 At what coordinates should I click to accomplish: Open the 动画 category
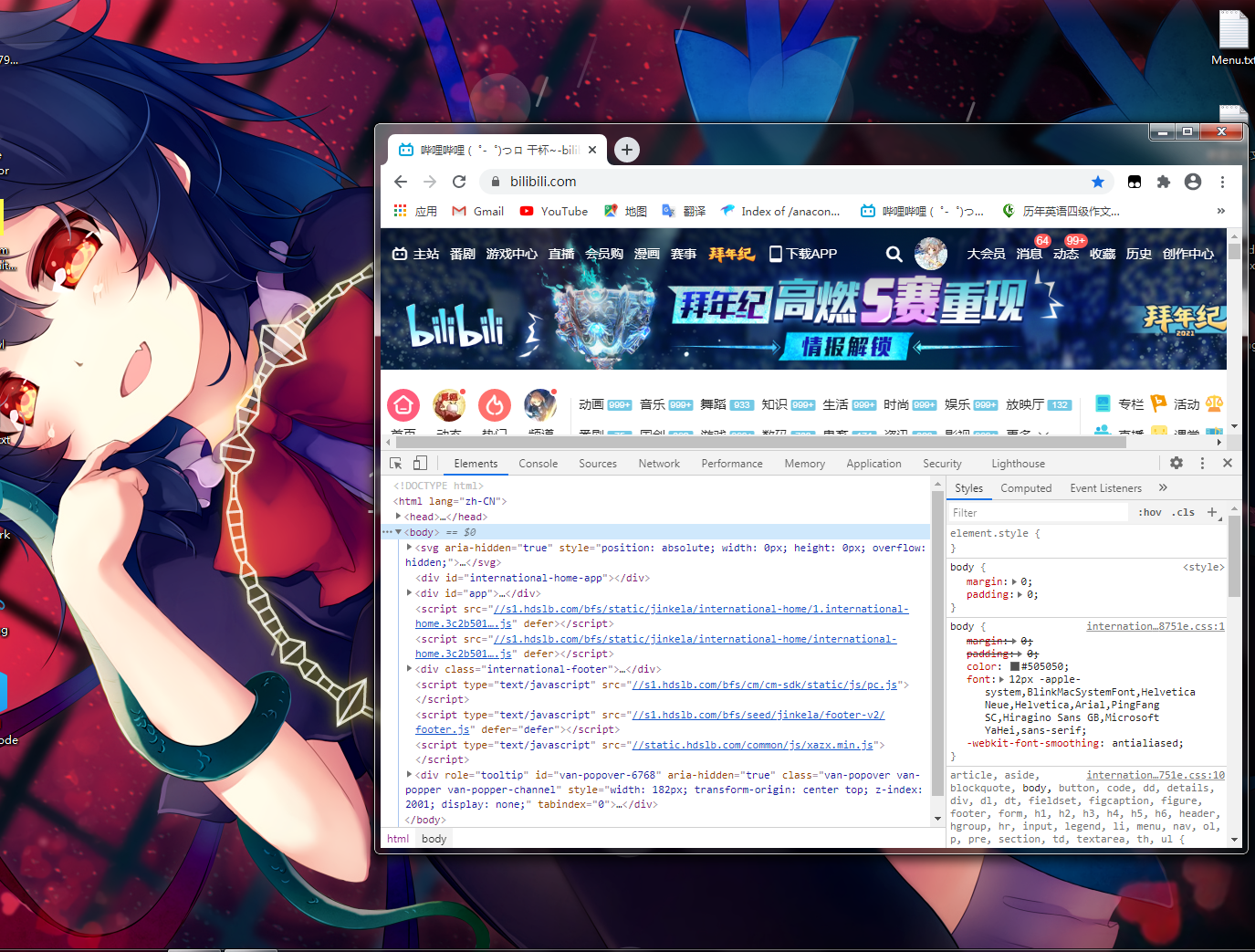pyautogui.click(x=591, y=404)
